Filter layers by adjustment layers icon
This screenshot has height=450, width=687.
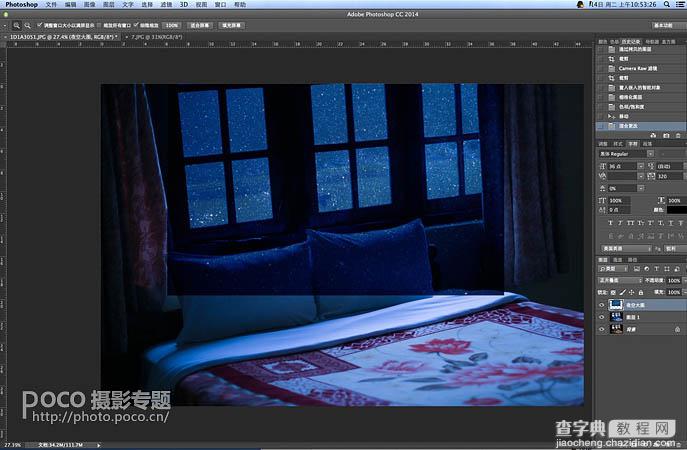(647, 269)
